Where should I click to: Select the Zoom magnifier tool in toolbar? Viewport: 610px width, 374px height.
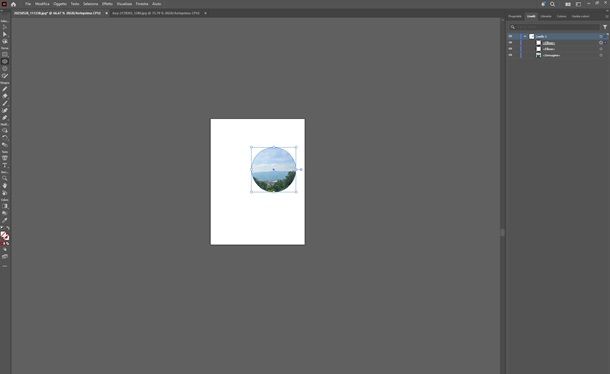5,179
